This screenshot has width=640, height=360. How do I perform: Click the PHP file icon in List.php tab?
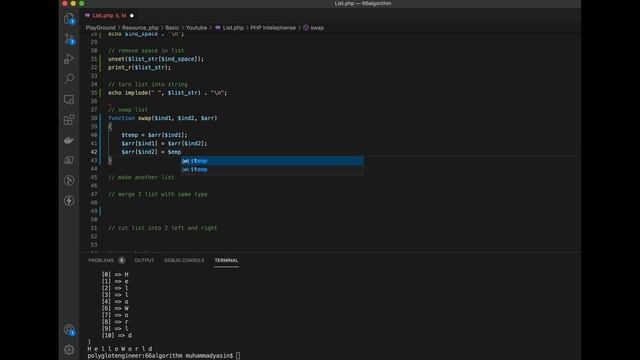pos(87,16)
